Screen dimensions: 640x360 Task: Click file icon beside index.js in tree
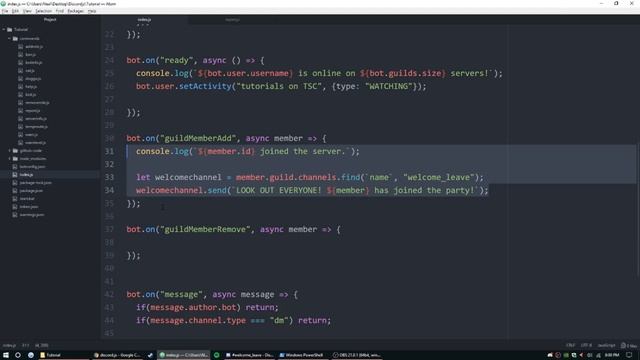tap(15, 175)
